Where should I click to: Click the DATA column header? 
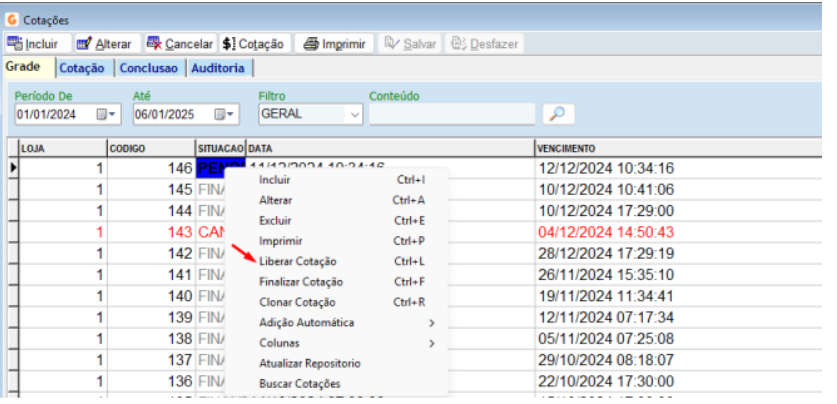[390, 148]
